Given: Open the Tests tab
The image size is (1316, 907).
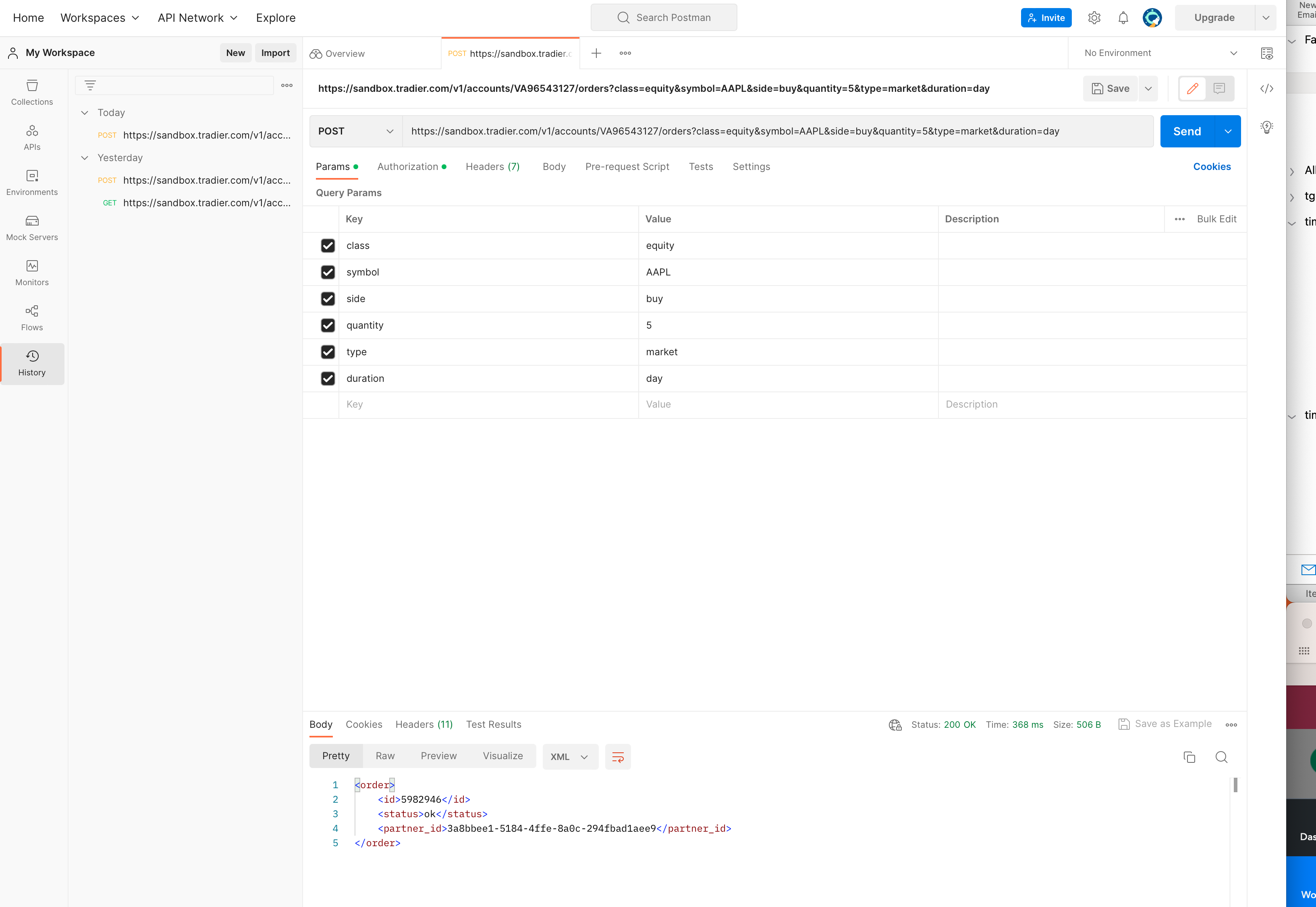Looking at the screenshot, I should (700, 166).
